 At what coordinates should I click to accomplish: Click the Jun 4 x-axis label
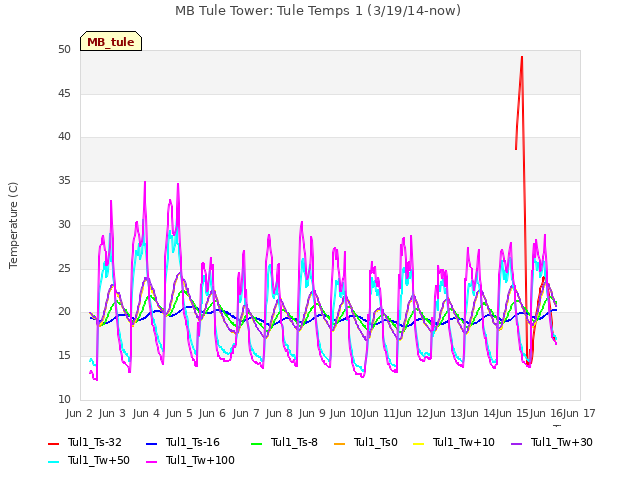146,413
